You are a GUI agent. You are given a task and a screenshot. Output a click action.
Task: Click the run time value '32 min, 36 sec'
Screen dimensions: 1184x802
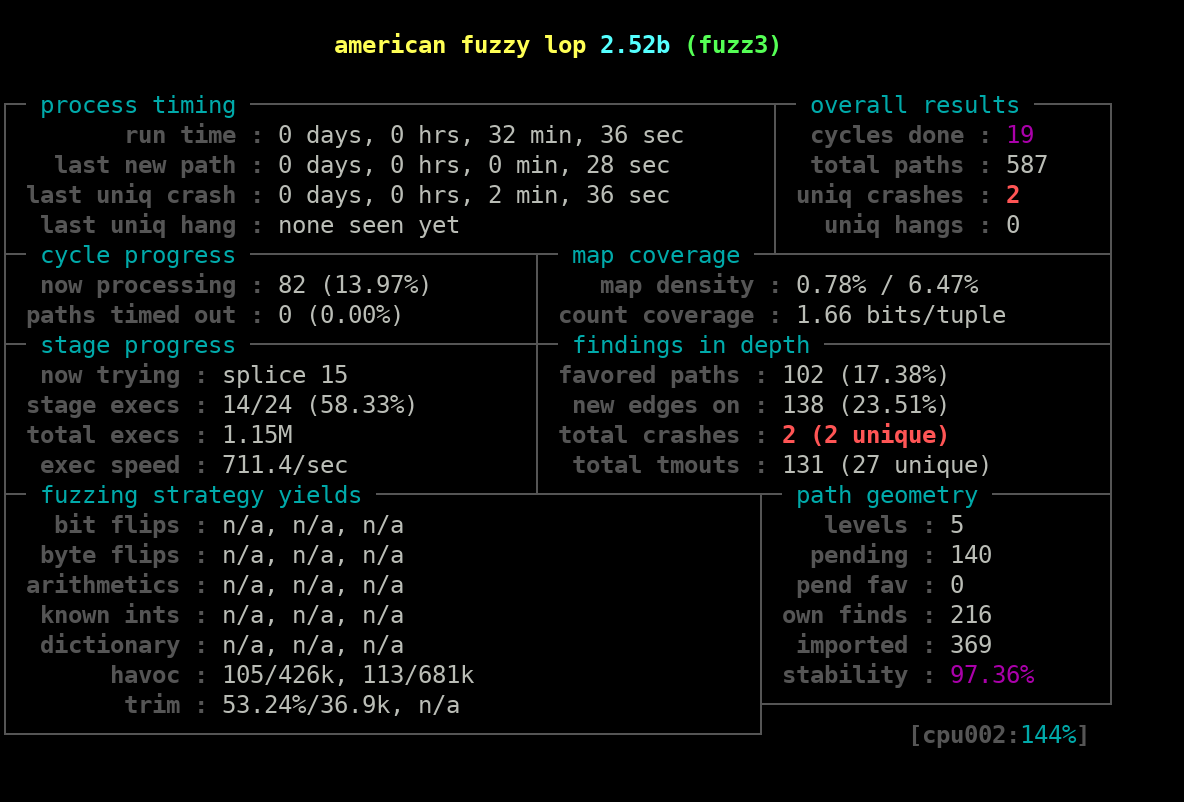[585, 135]
